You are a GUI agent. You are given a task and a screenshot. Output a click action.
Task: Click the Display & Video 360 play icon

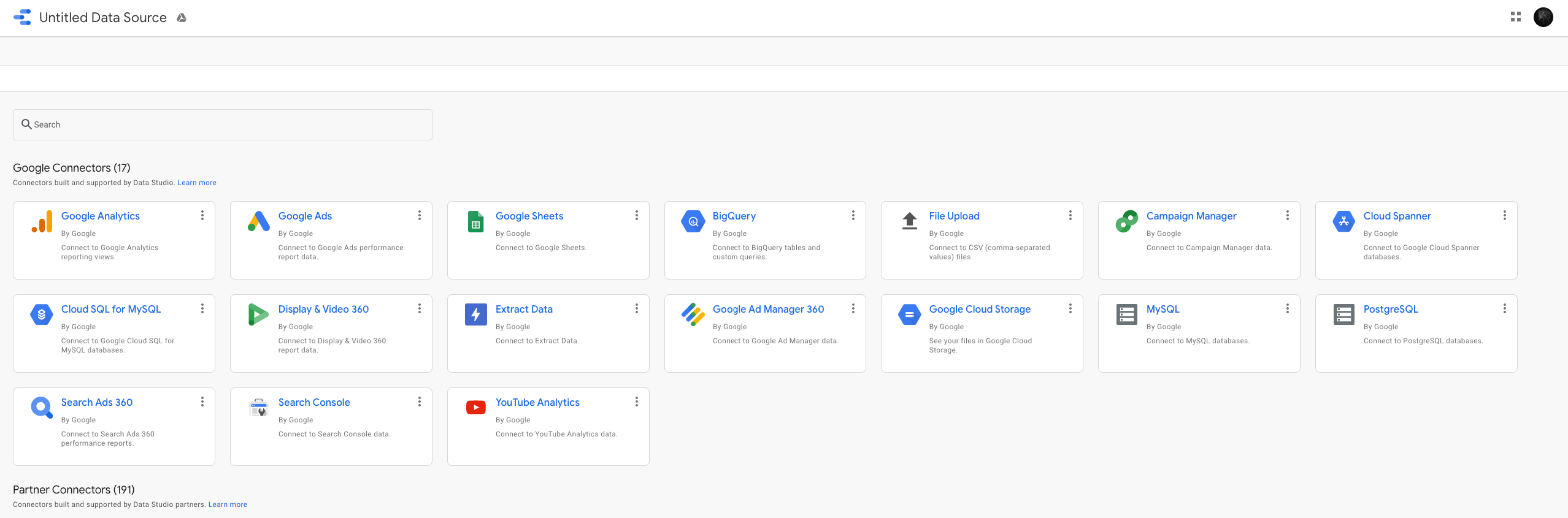point(259,315)
